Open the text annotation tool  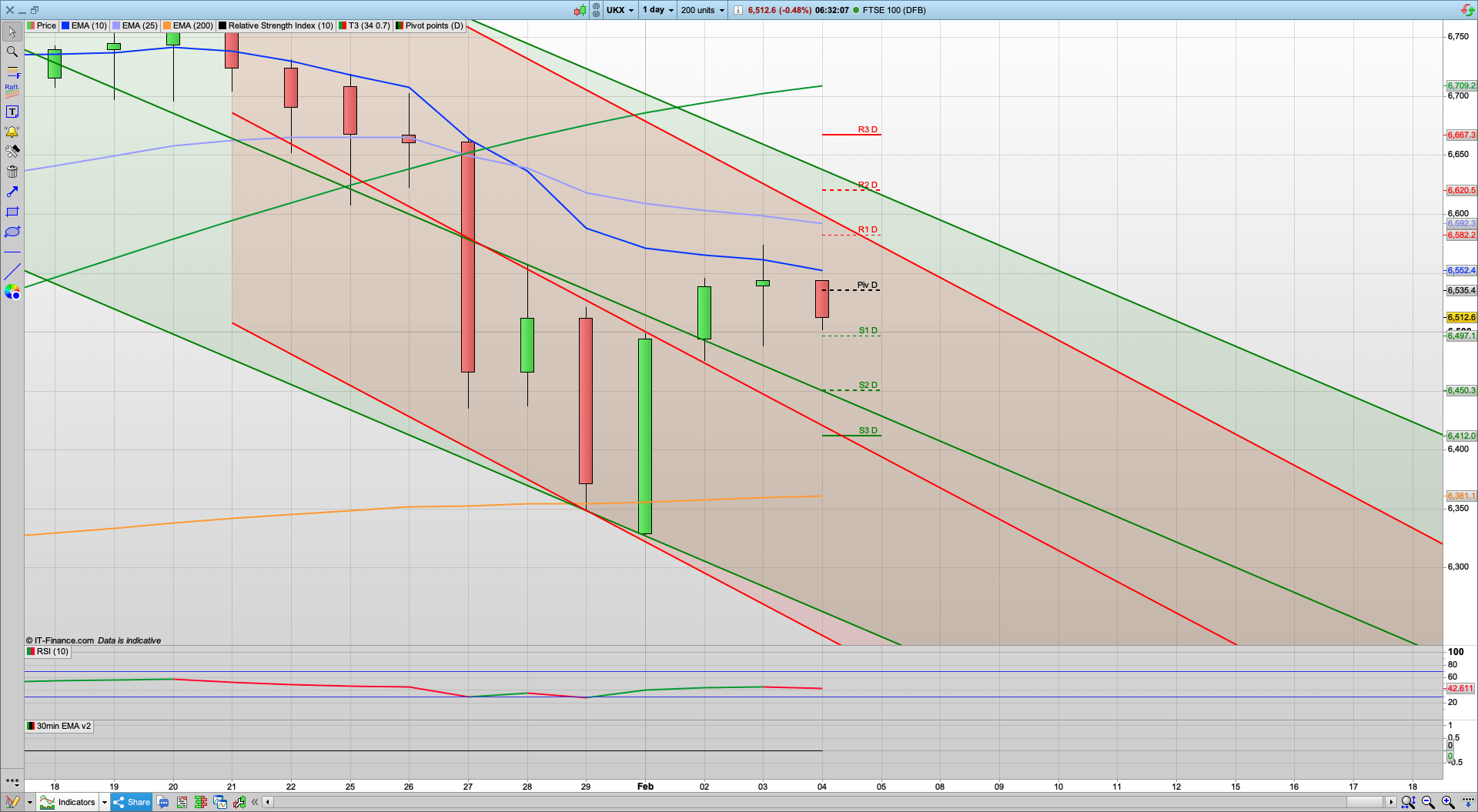[x=12, y=111]
